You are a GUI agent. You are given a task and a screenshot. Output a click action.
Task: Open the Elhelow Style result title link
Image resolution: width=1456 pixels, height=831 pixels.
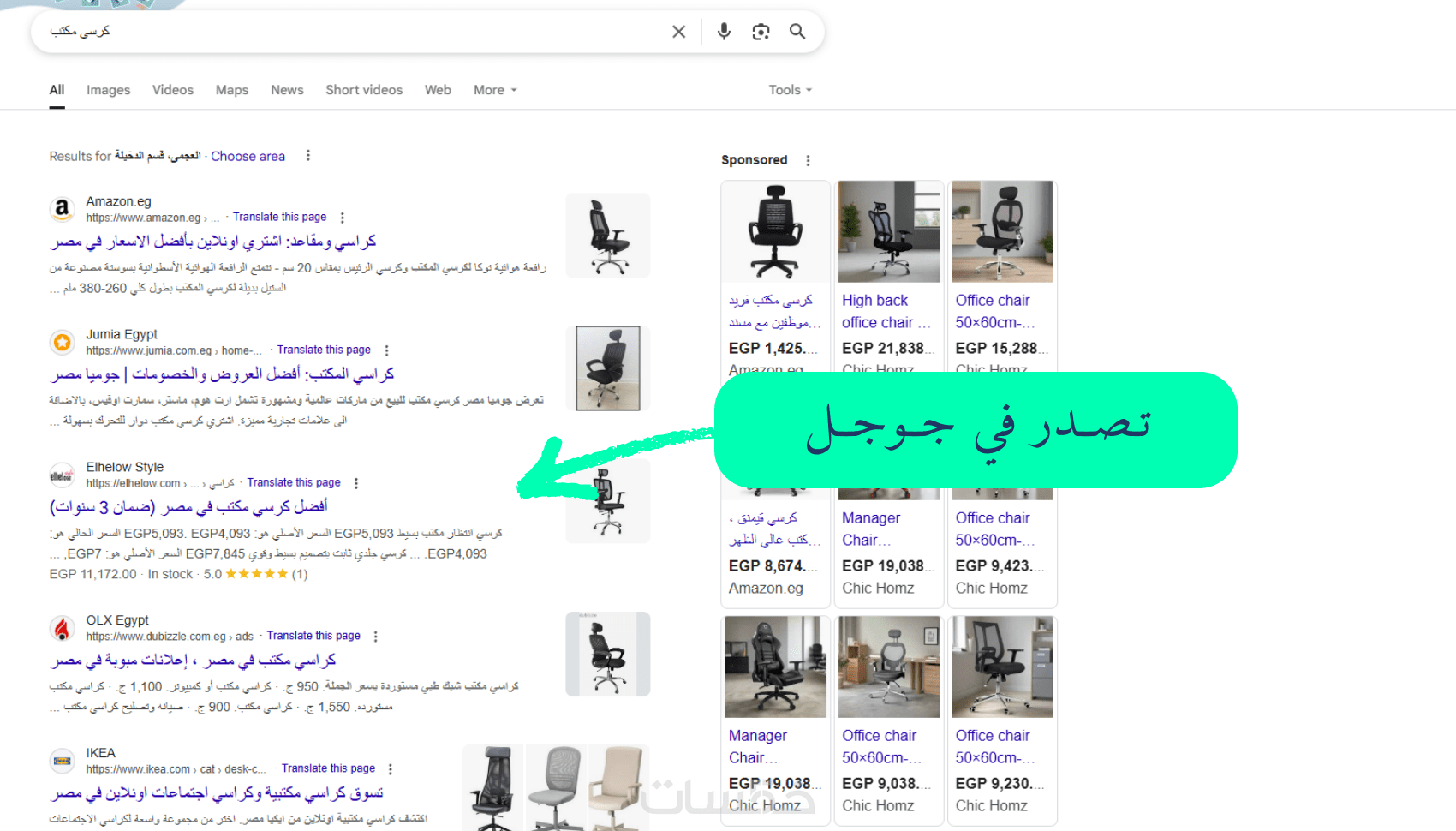click(x=189, y=507)
